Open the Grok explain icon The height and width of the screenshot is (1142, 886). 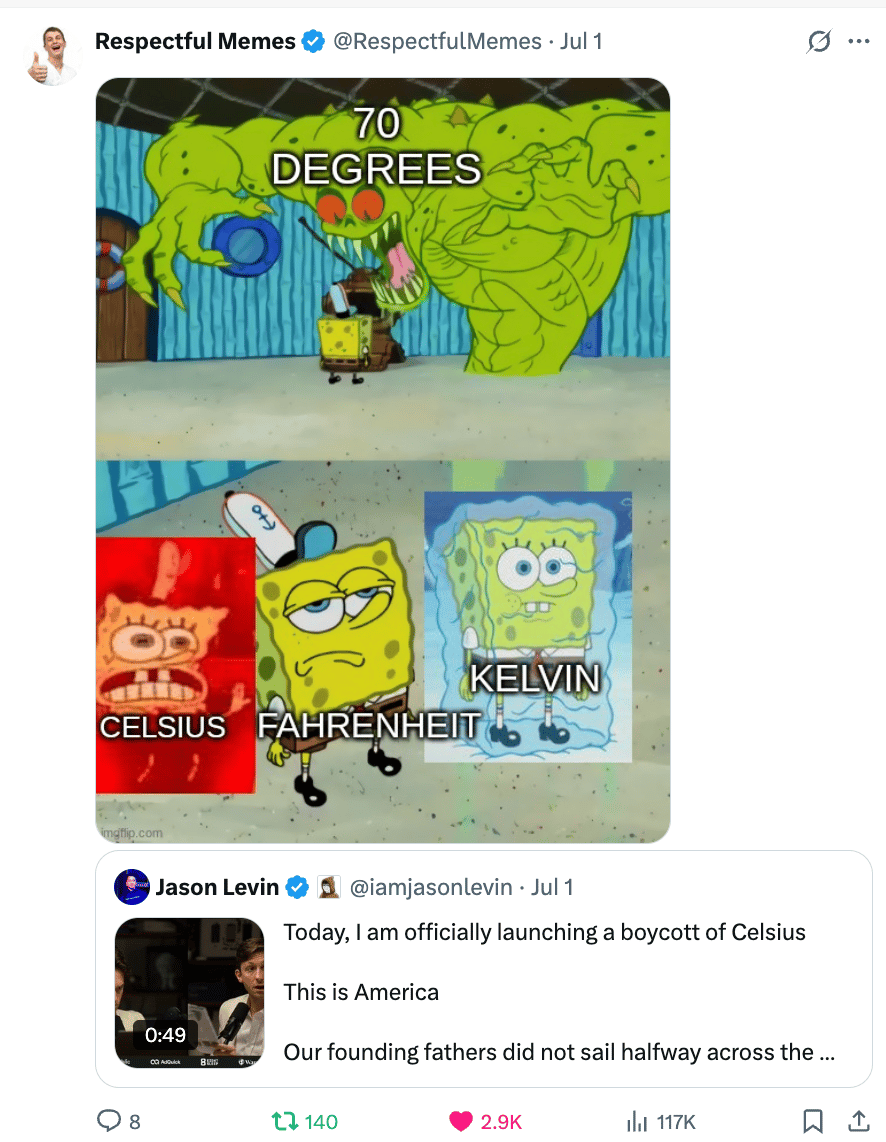(818, 42)
